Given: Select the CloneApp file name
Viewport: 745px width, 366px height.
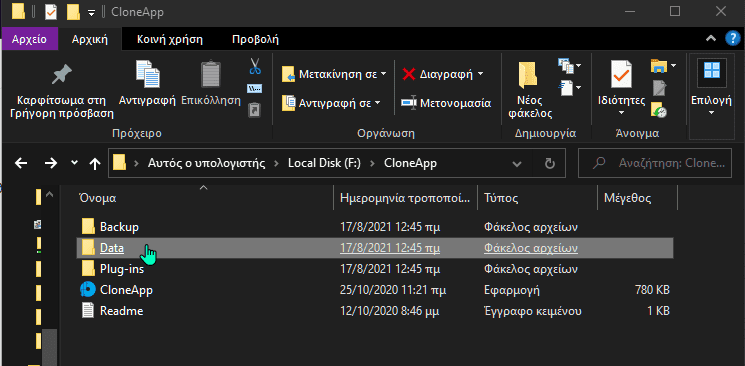Looking at the screenshot, I should click(x=126, y=289).
